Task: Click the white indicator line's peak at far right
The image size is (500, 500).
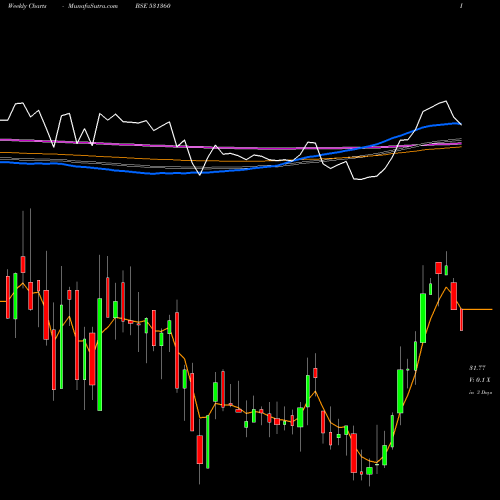Action: pyautogui.click(x=446, y=101)
